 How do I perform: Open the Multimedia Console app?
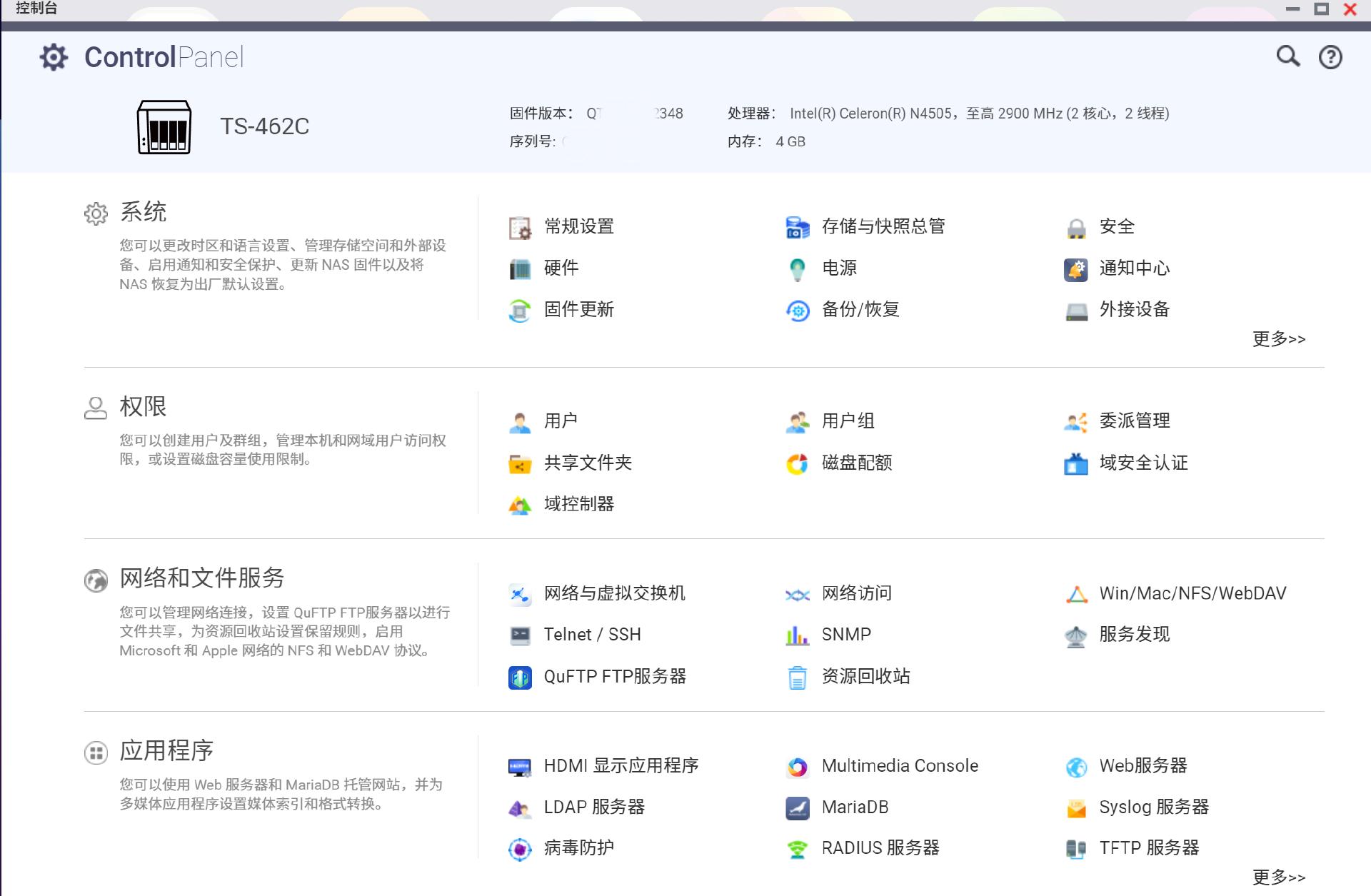coord(900,765)
